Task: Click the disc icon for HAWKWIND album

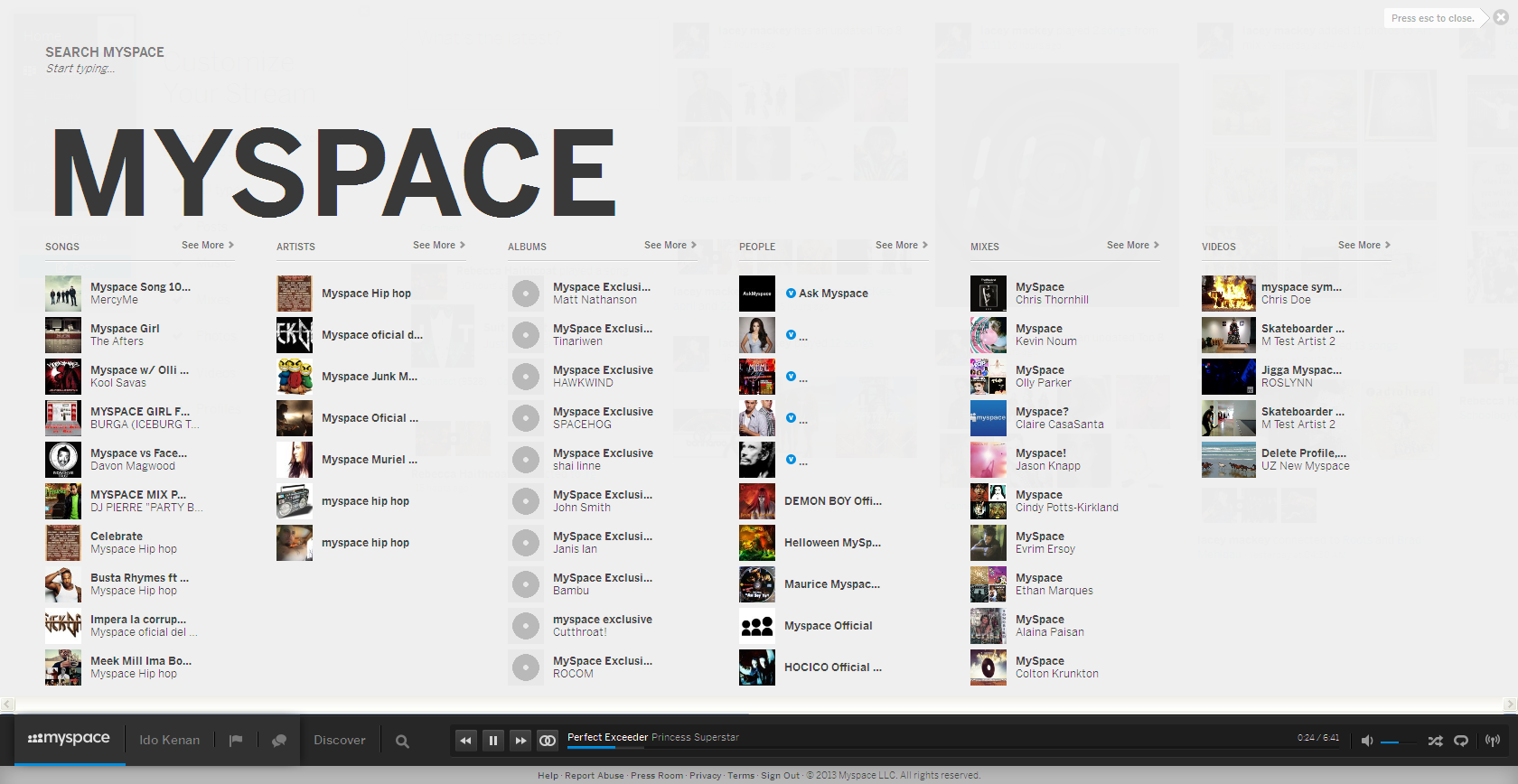Action: coord(526,377)
